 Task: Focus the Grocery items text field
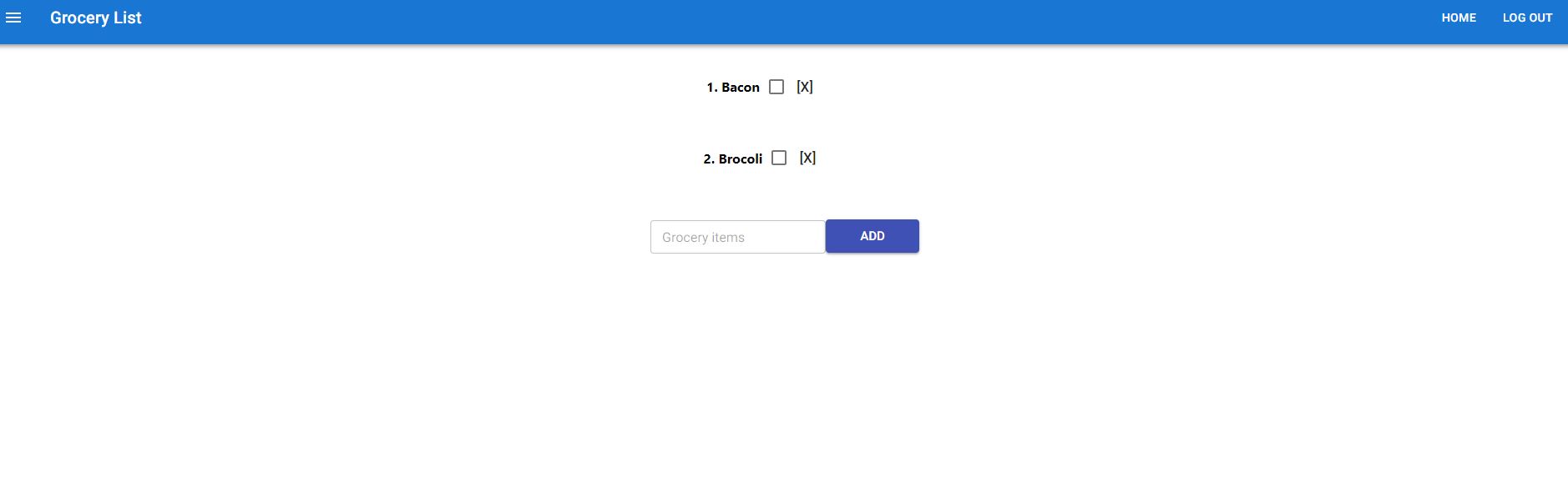[738, 237]
